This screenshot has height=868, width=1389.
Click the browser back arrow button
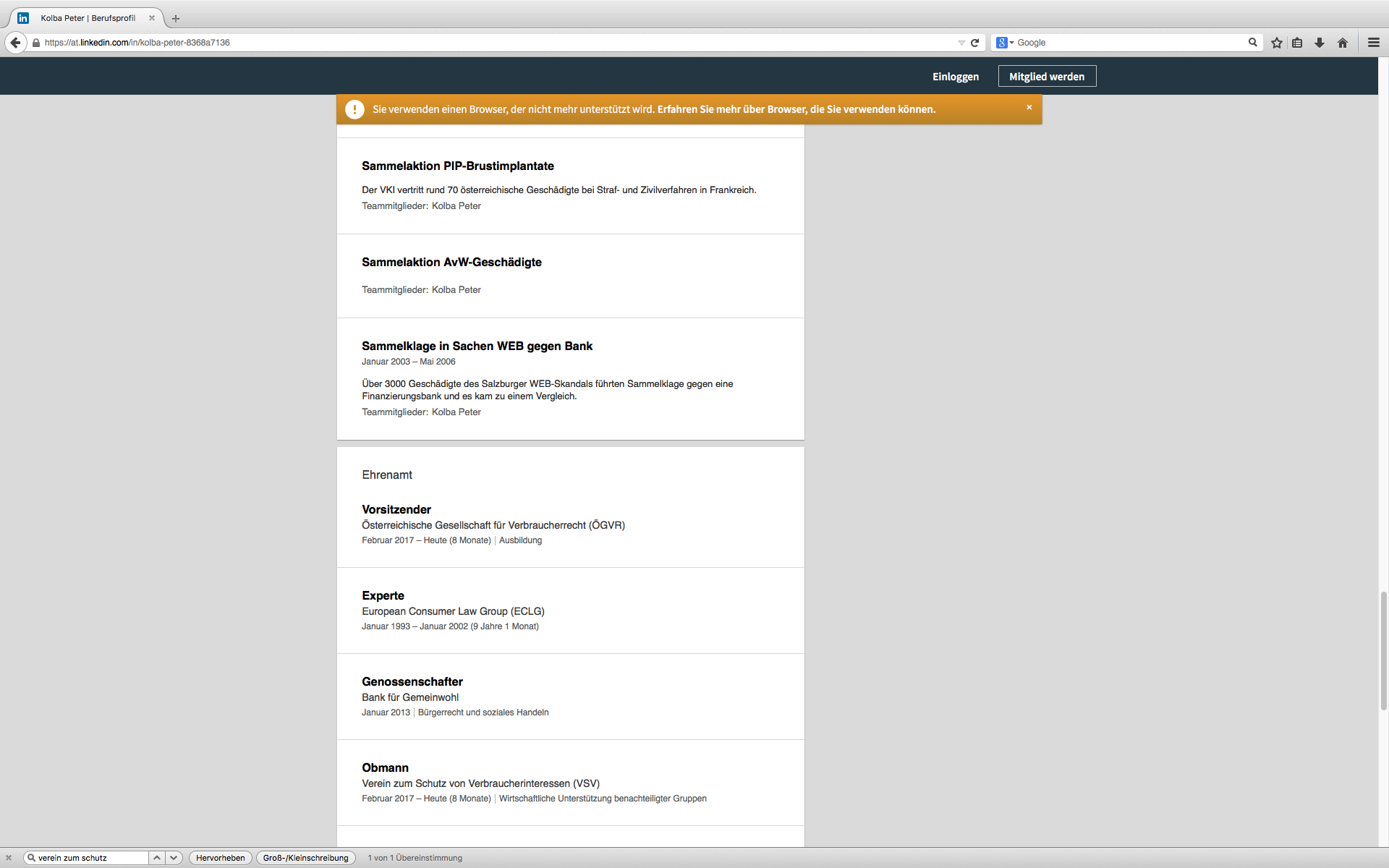pyautogui.click(x=15, y=43)
